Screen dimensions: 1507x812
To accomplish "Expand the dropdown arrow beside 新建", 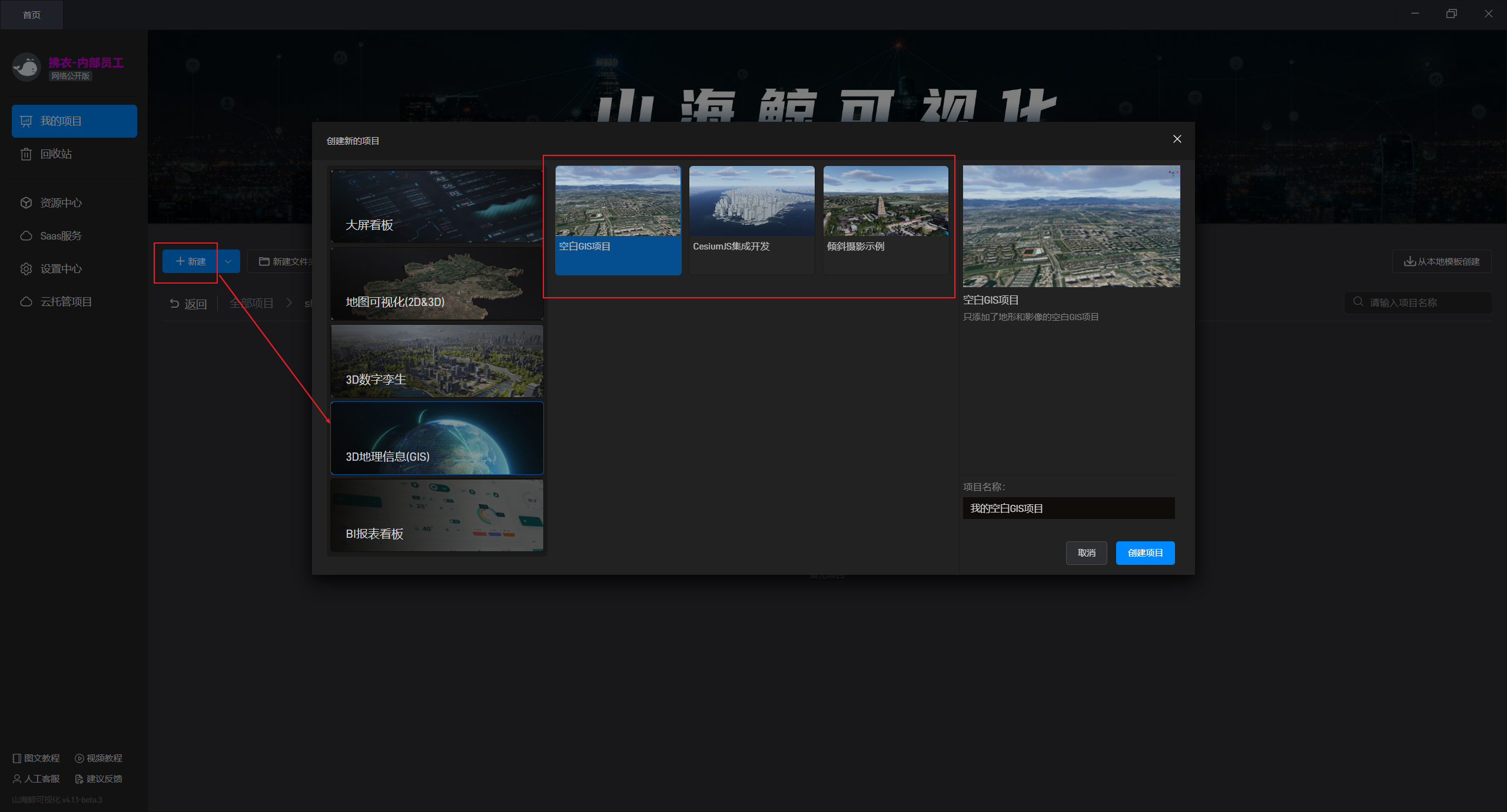I will (x=228, y=261).
